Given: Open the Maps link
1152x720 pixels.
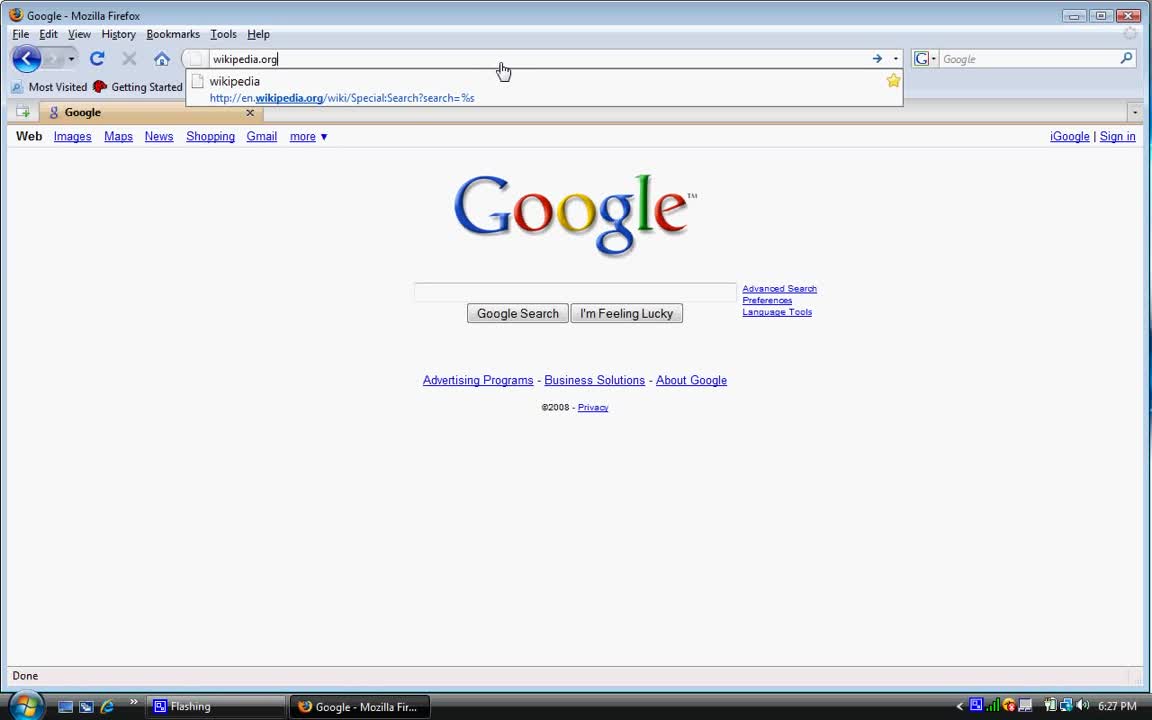Looking at the screenshot, I should point(118,137).
